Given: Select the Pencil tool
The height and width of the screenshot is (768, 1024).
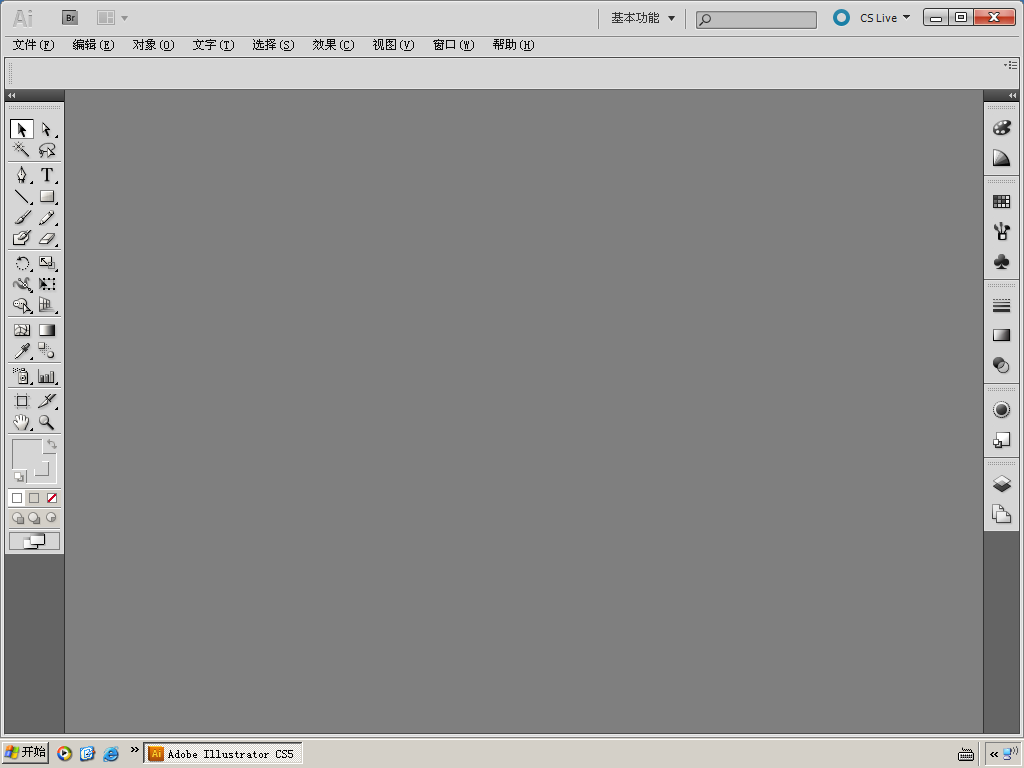Looking at the screenshot, I should coord(46,217).
